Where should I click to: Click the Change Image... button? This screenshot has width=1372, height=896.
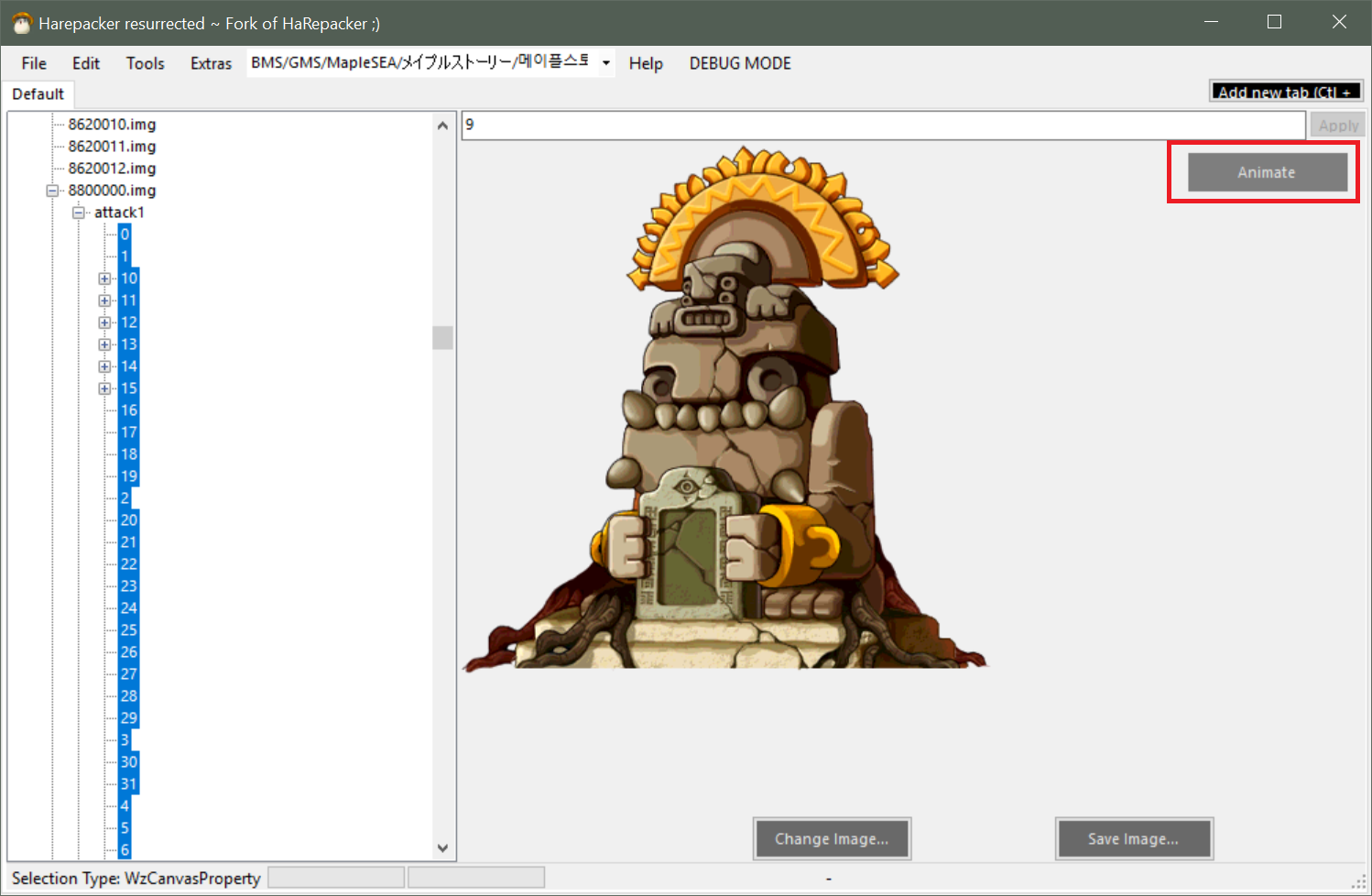[832, 838]
